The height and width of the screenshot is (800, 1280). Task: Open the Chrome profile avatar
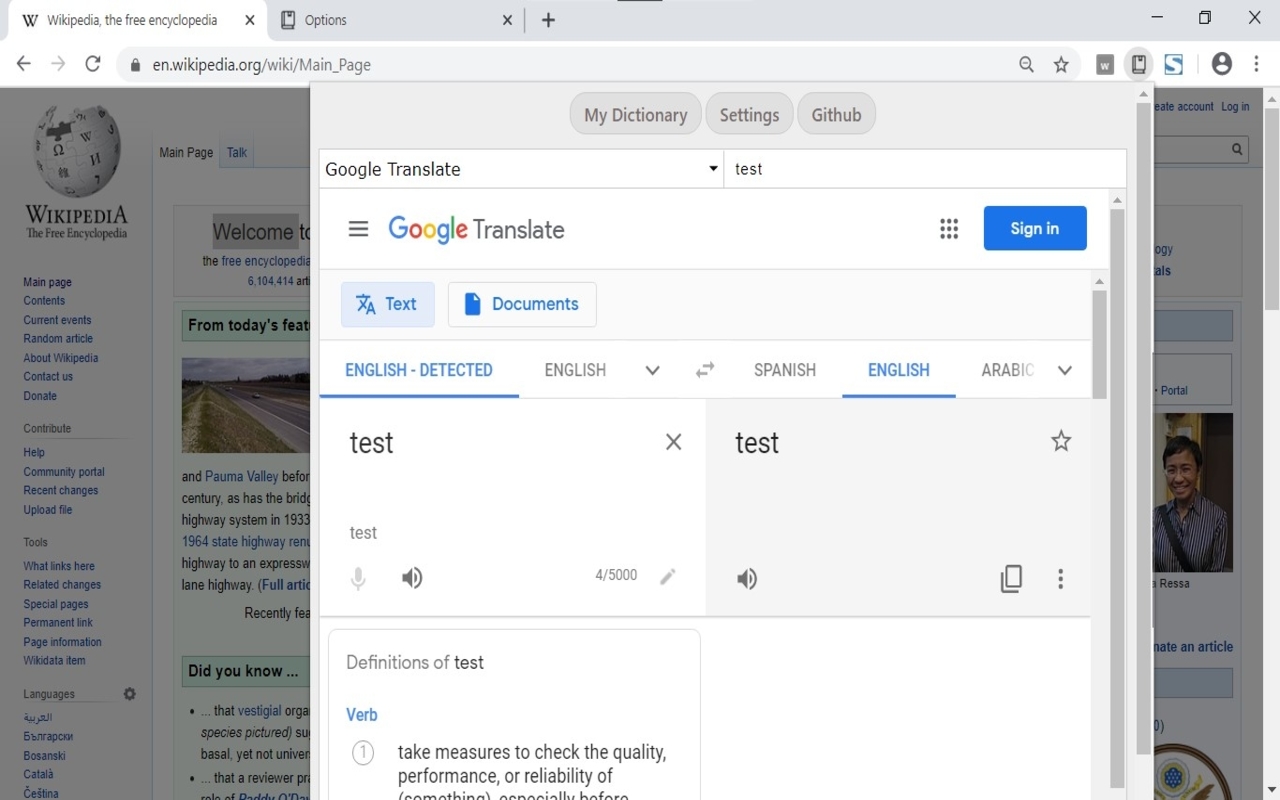(x=1221, y=64)
